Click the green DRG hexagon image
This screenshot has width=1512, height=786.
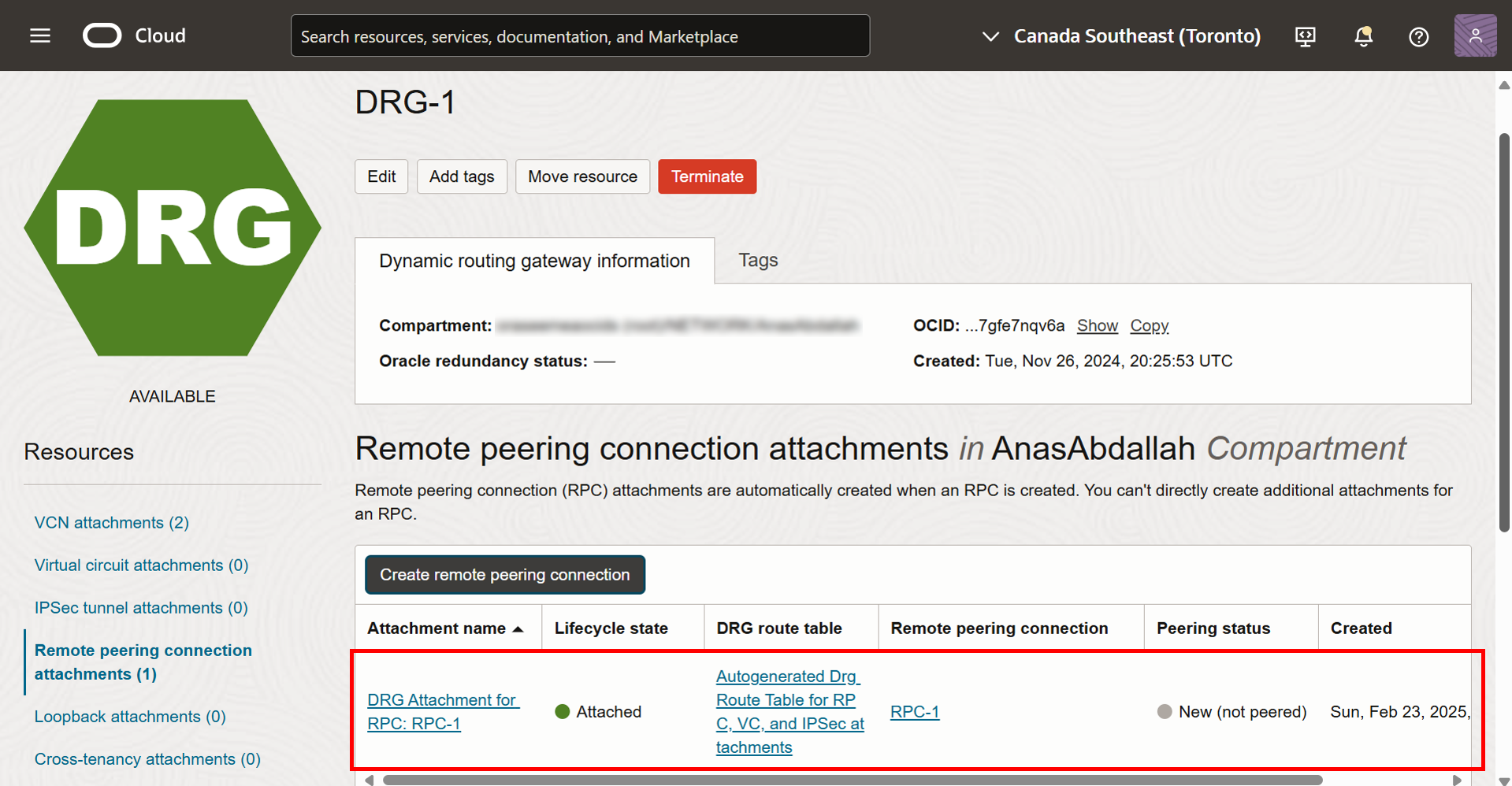pos(173,228)
